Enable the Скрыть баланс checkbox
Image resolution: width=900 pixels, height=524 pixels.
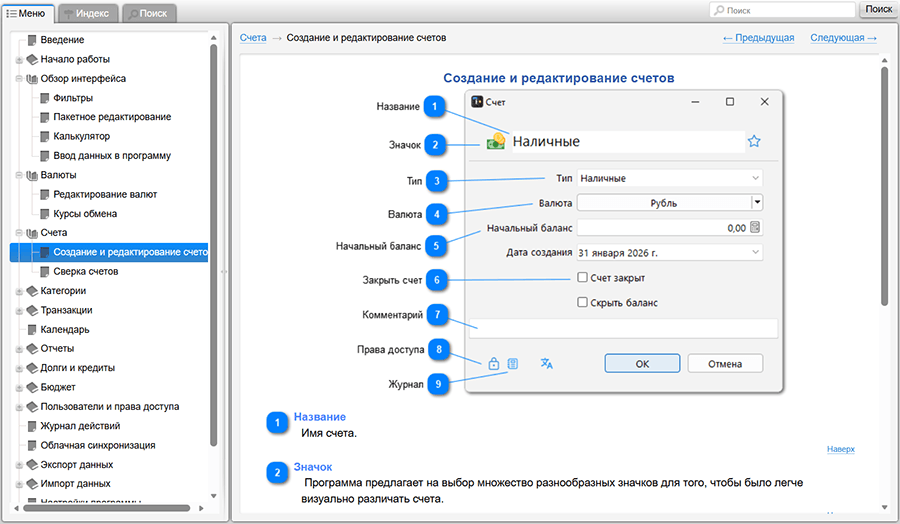582,302
